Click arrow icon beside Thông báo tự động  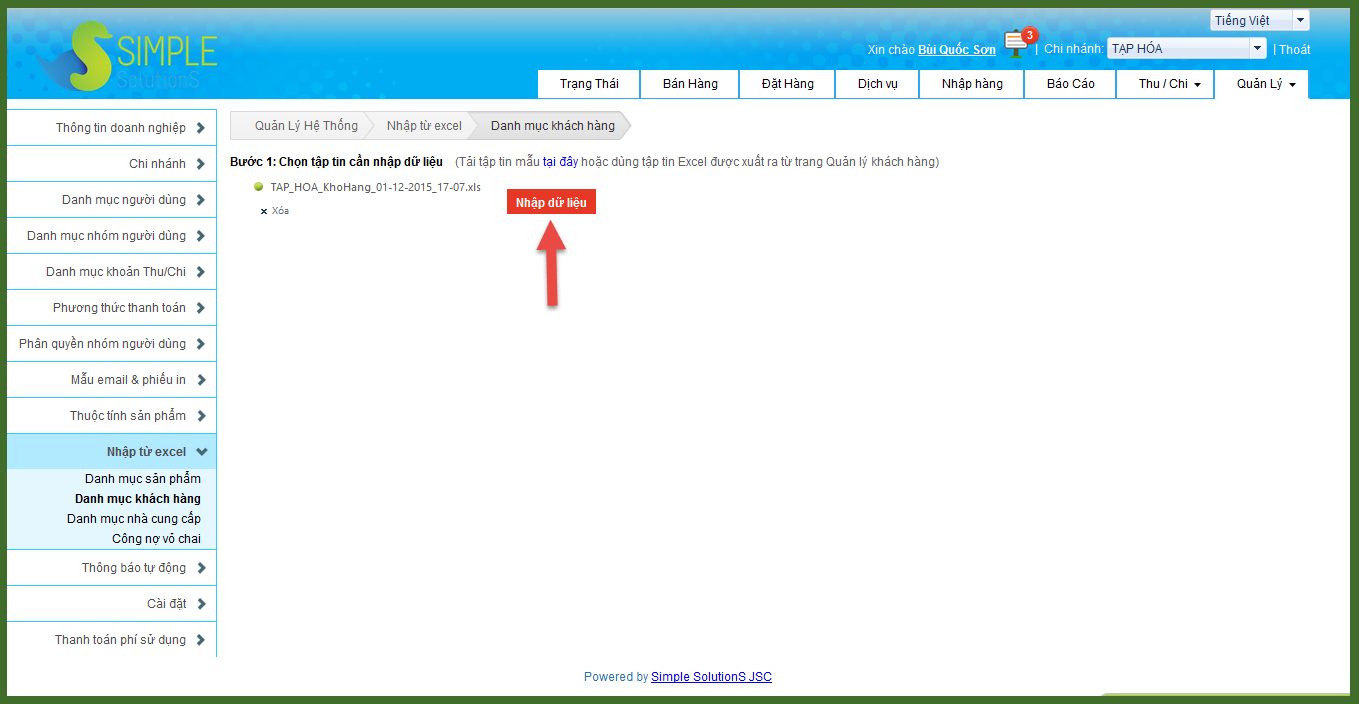tap(201, 568)
